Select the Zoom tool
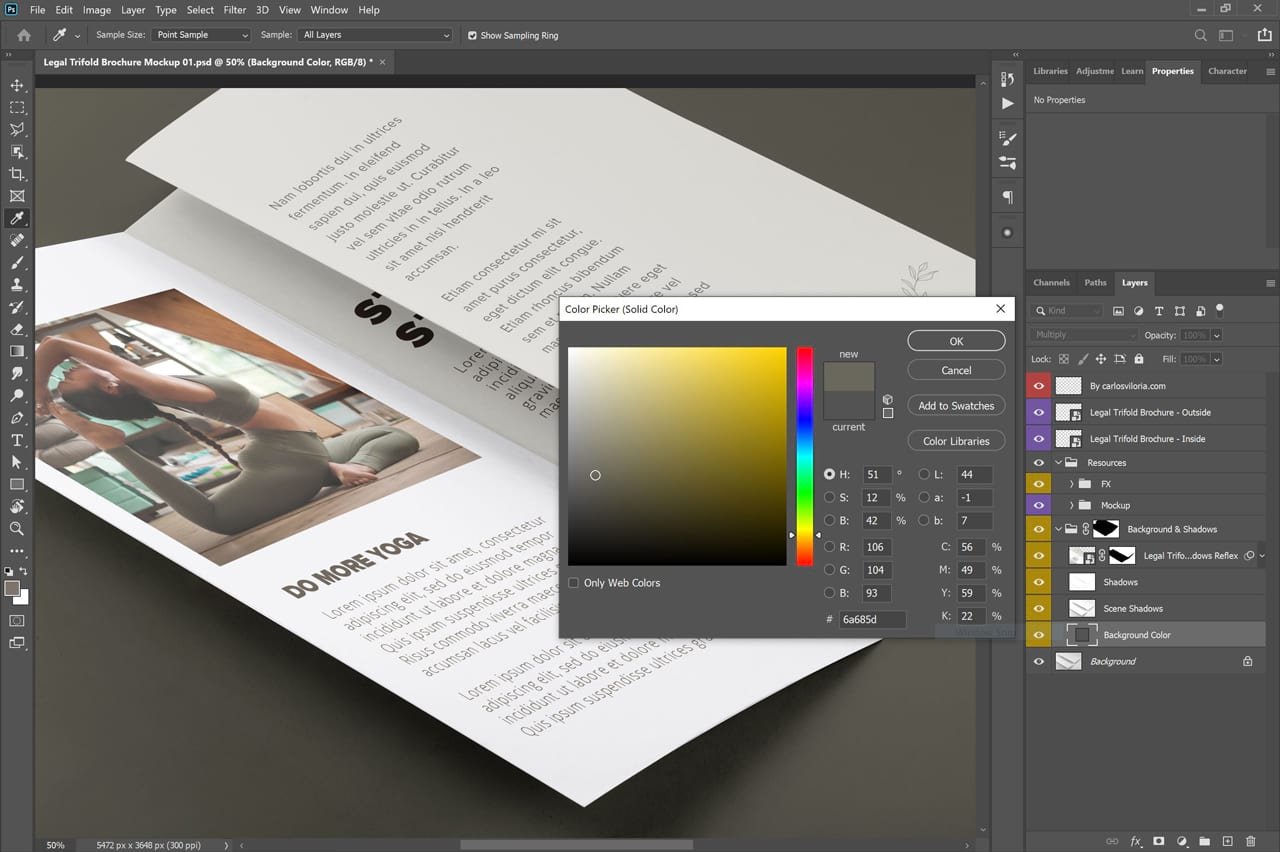Screen dimensions: 1280x852 click(x=17, y=528)
